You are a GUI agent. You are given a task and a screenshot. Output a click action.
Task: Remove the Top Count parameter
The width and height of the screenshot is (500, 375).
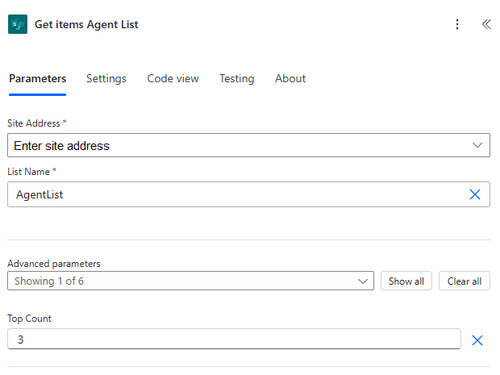point(477,340)
